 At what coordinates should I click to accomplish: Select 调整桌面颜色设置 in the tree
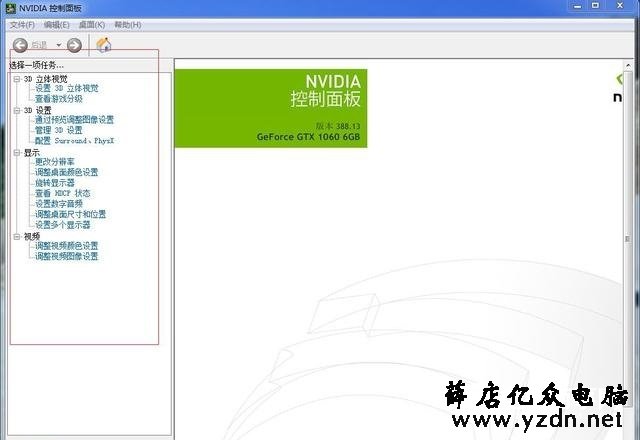67,172
